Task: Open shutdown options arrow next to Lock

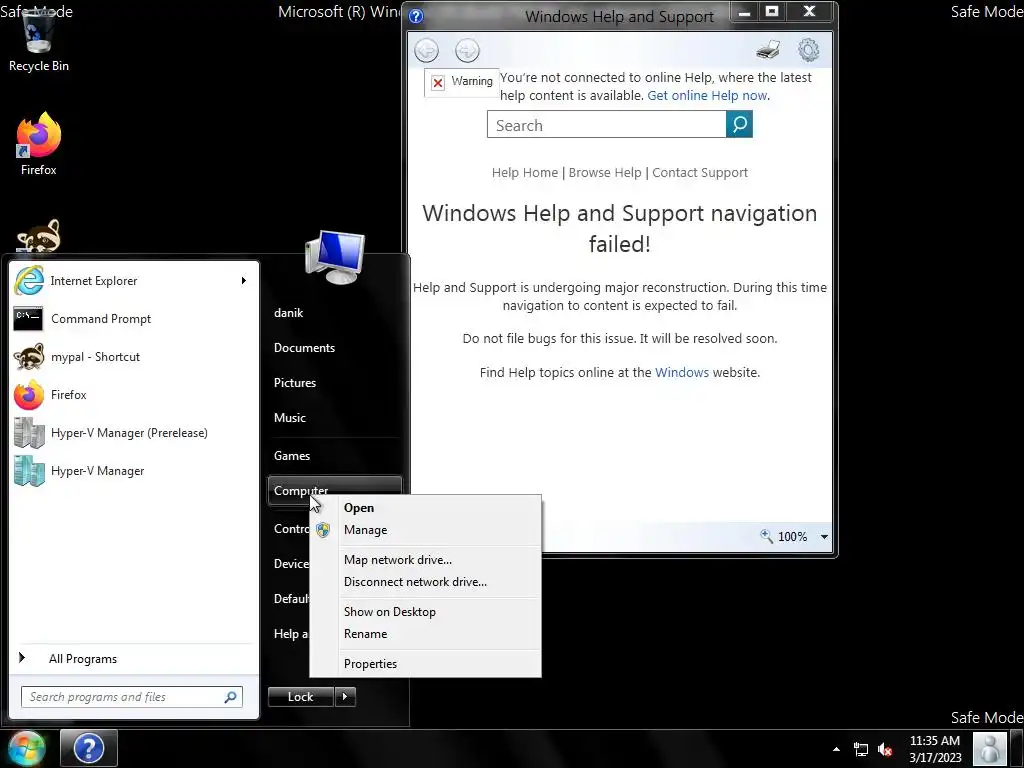Action: click(345, 697)
